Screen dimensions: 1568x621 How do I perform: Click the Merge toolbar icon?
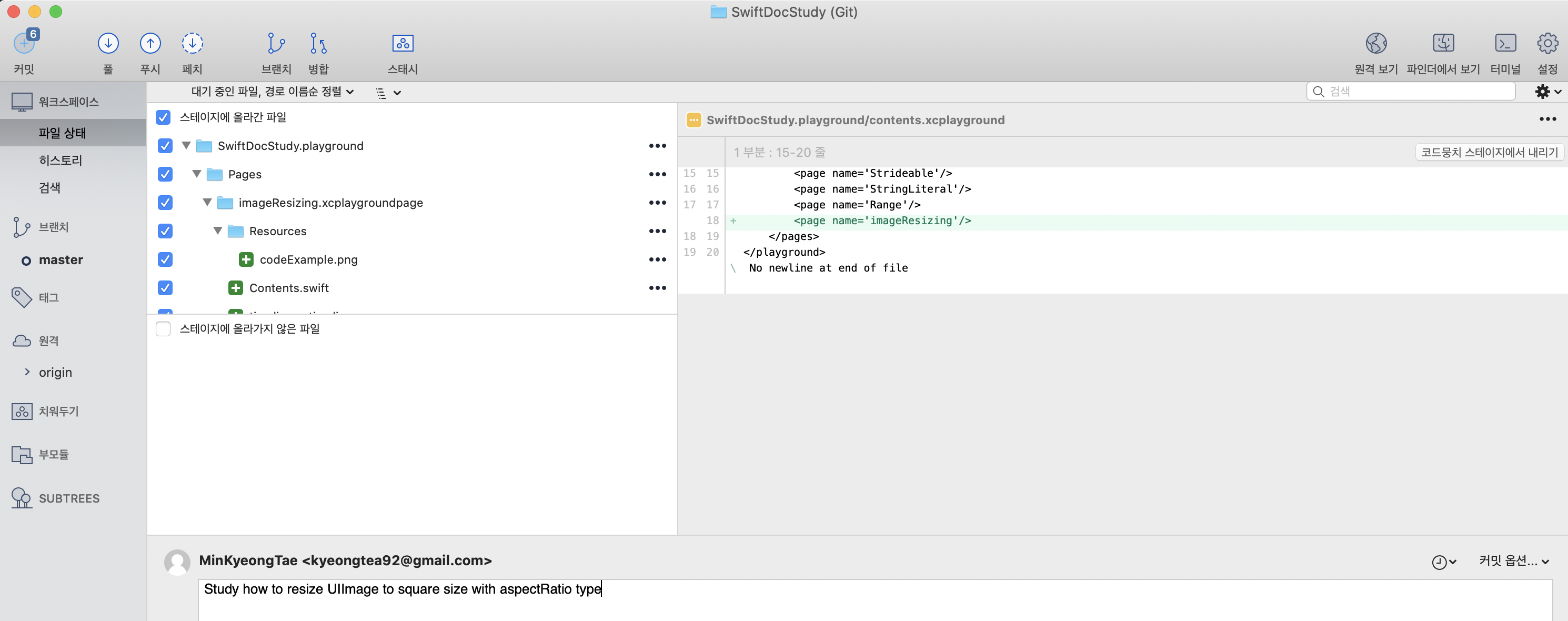318,43
